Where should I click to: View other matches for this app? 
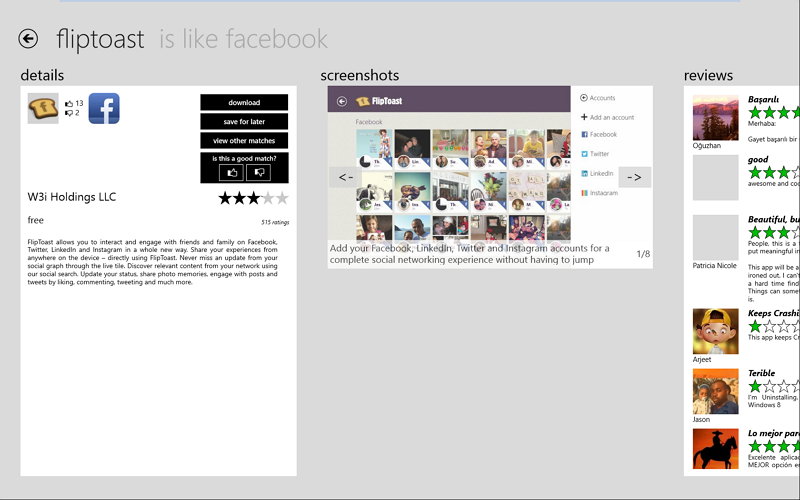pyautogui.click(x=244, y=140)
